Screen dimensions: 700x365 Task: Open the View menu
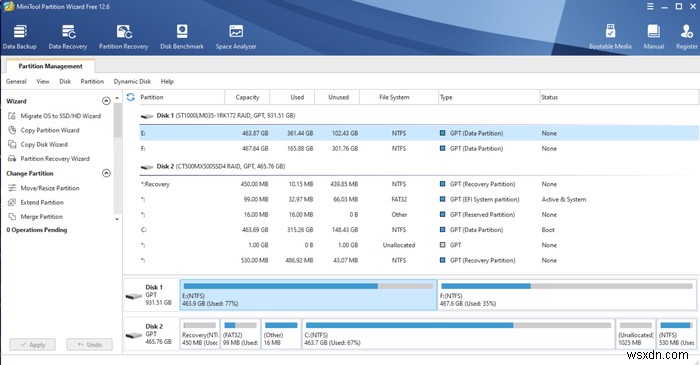pyautogui.click(x=43, y=81)
